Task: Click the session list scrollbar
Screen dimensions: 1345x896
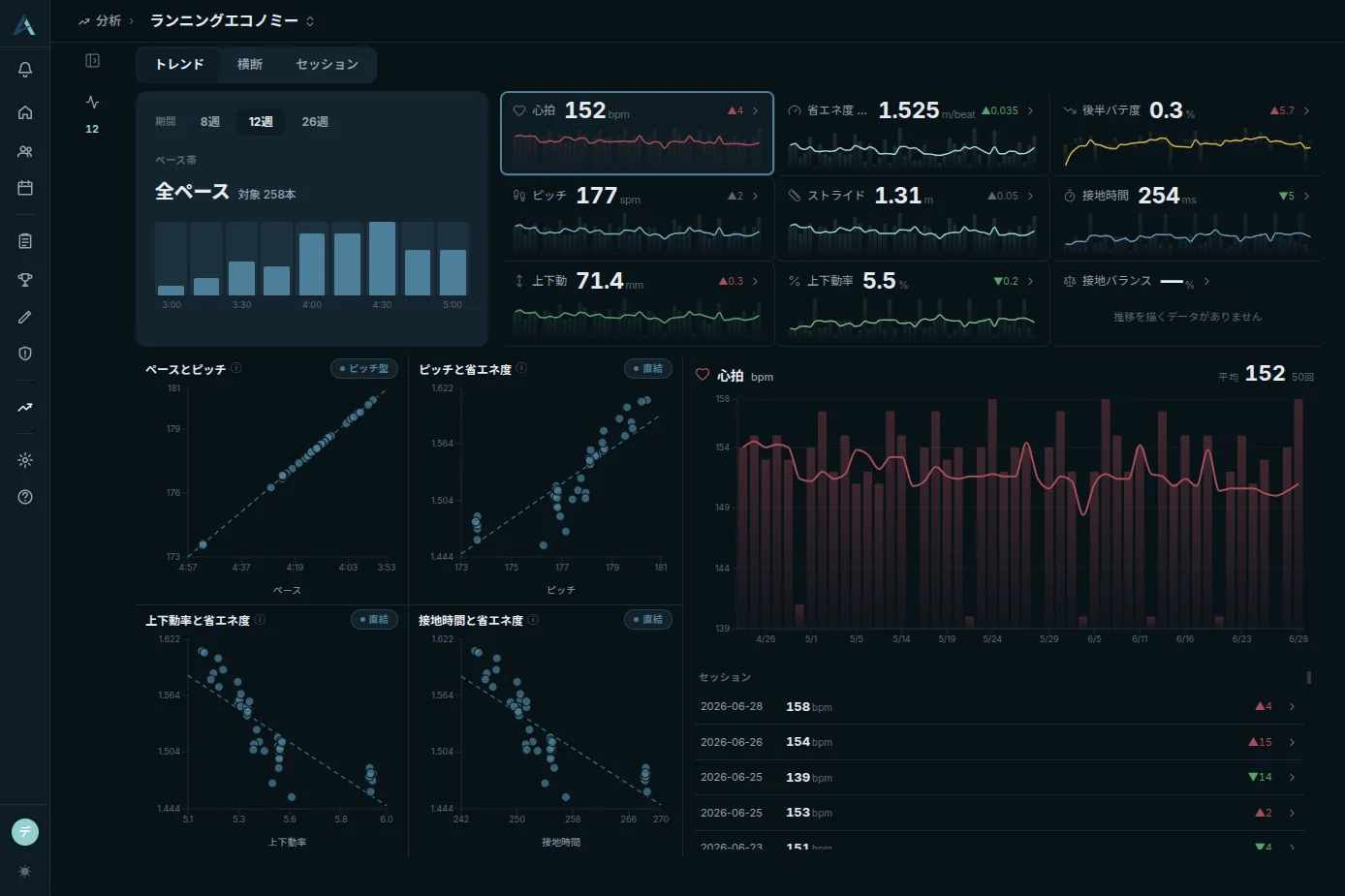Action: pyautogui.click(x=1309, y=678)
